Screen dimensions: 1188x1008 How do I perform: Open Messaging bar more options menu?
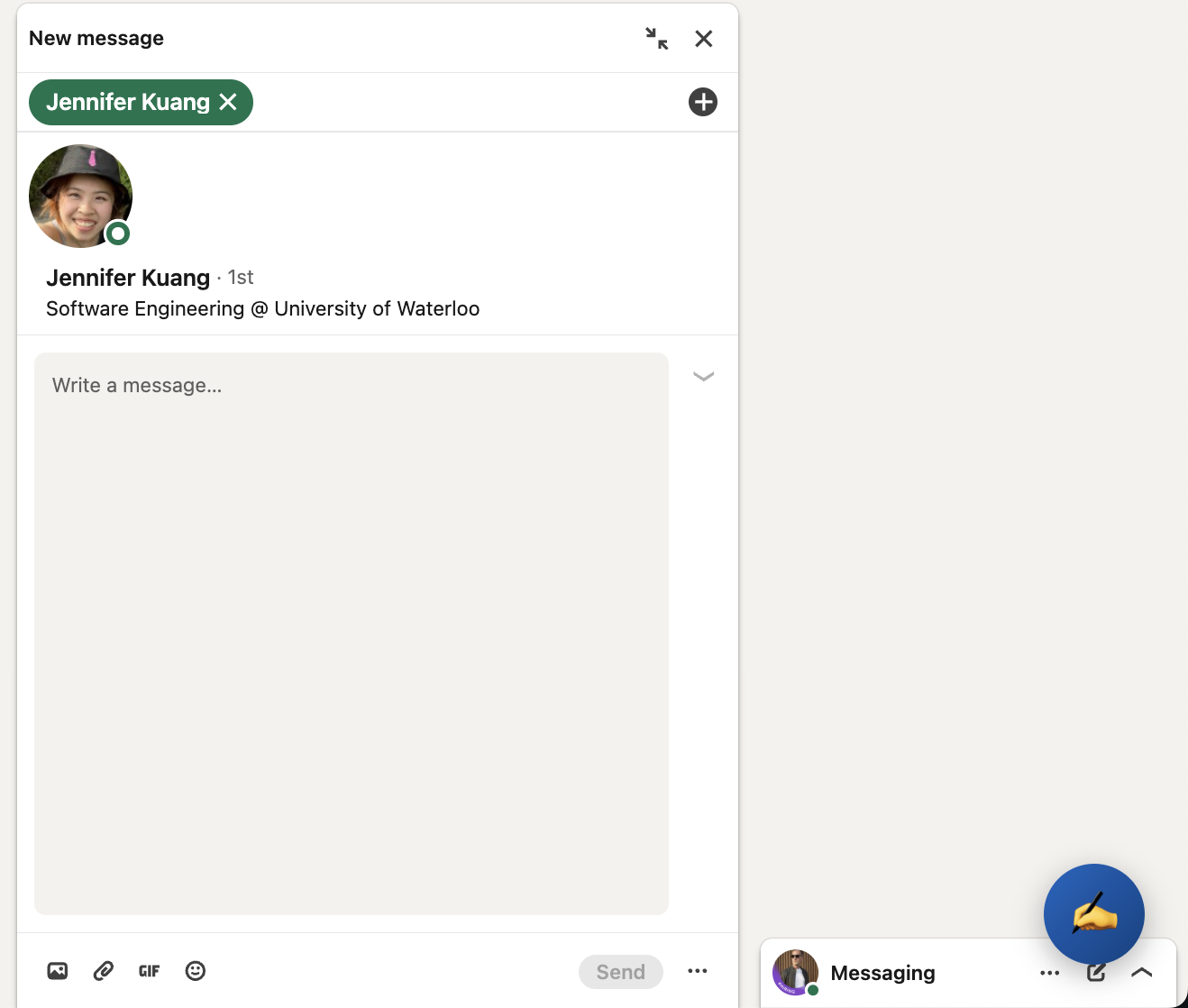[1050, 973]
